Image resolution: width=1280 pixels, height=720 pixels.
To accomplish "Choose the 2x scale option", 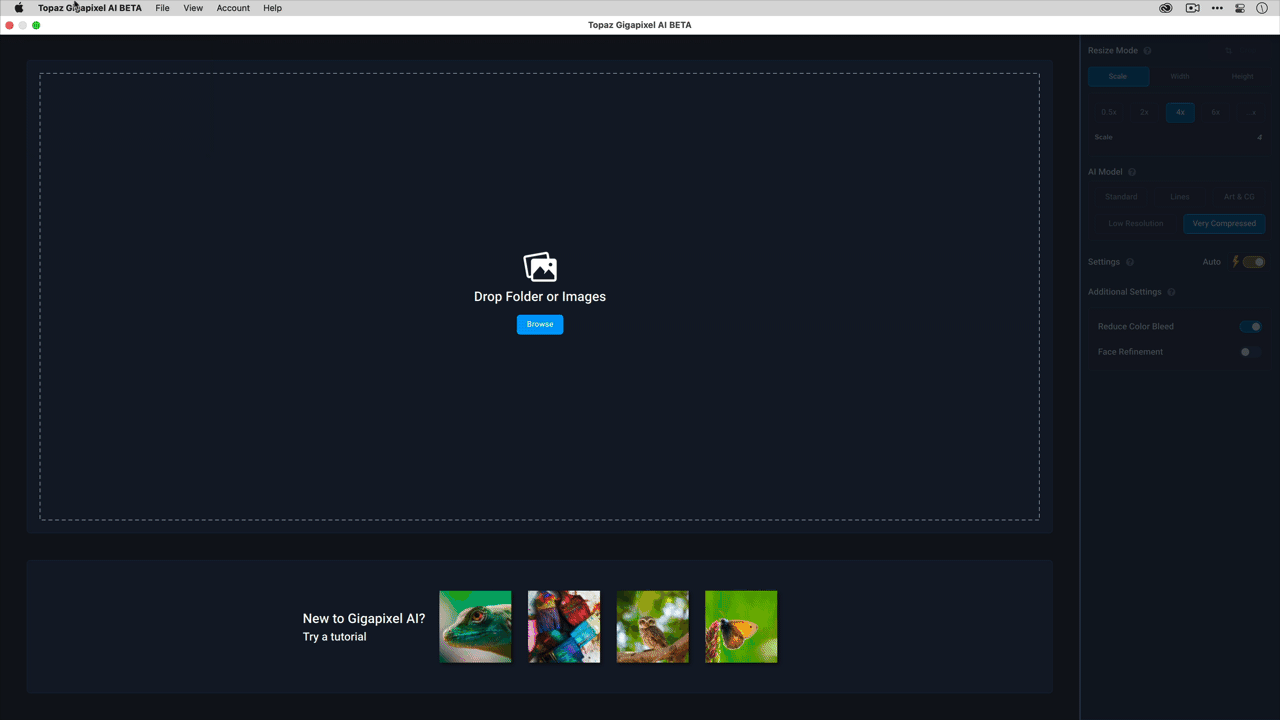I will [x=1144, y=113].
